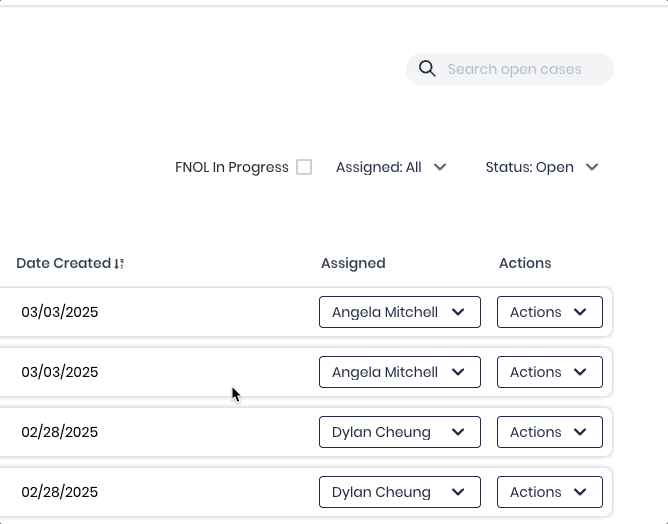This screenshot has height=524, width=668.
Task: Select the second case dated 03/03/2025
Action: (60, 372)
